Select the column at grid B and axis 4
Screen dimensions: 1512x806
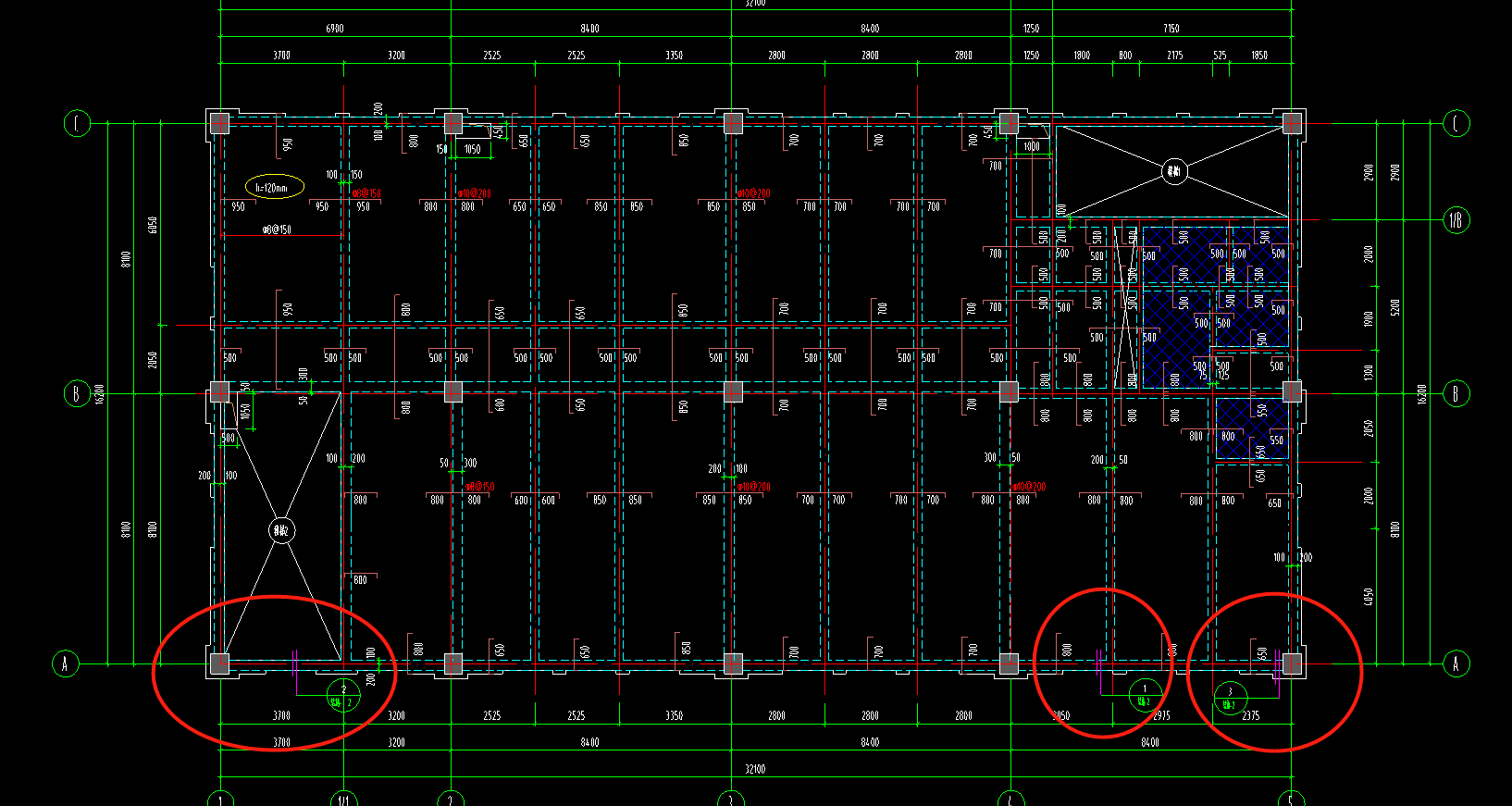[x=1010, y=392]
